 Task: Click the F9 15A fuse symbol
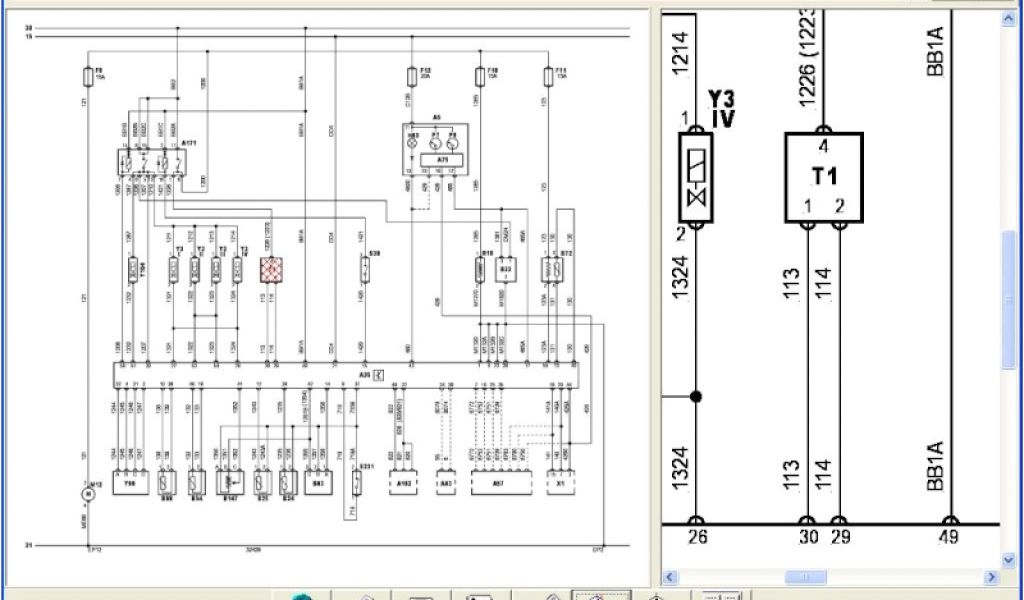(89, 76)
